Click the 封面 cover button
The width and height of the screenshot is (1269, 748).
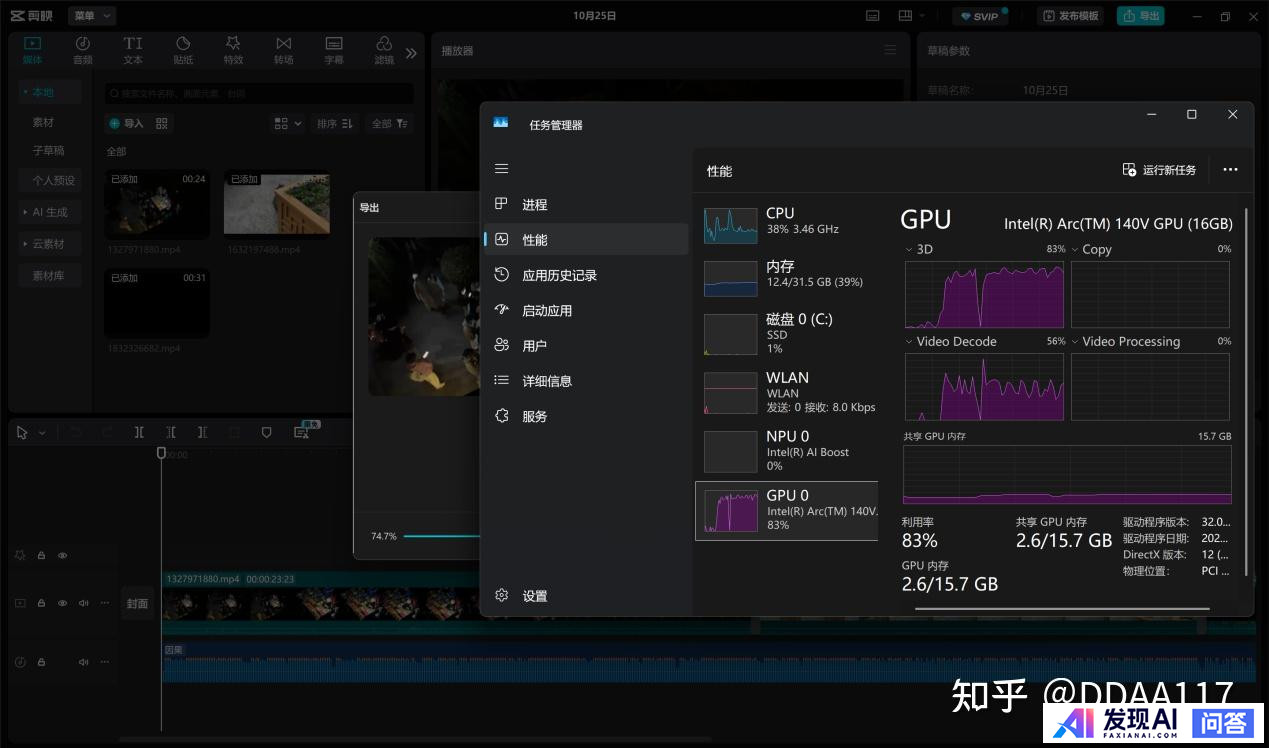pos(138,603)
